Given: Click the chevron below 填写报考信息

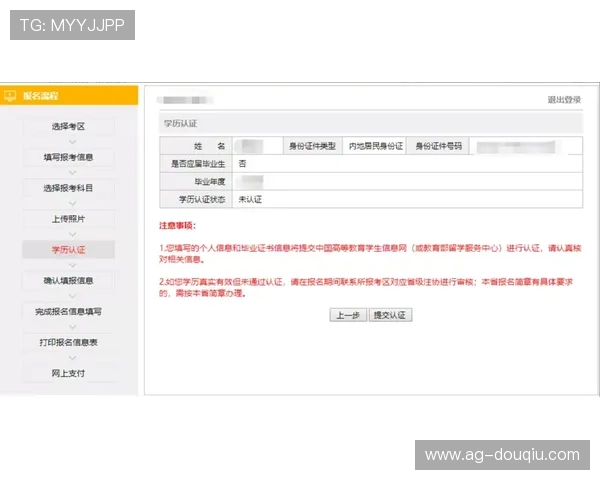Looking at the screenshot, I should tap(72, 173).
